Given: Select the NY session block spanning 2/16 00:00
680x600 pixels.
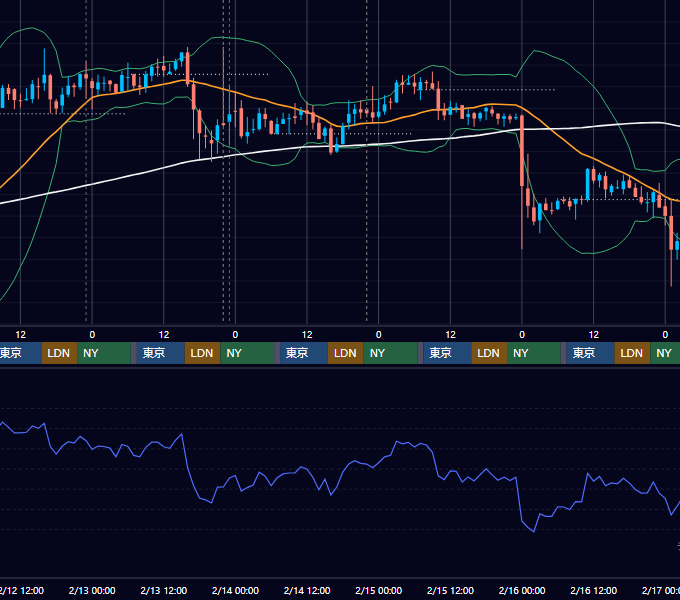Looking at the screenshot, I should tap(534, 353).
